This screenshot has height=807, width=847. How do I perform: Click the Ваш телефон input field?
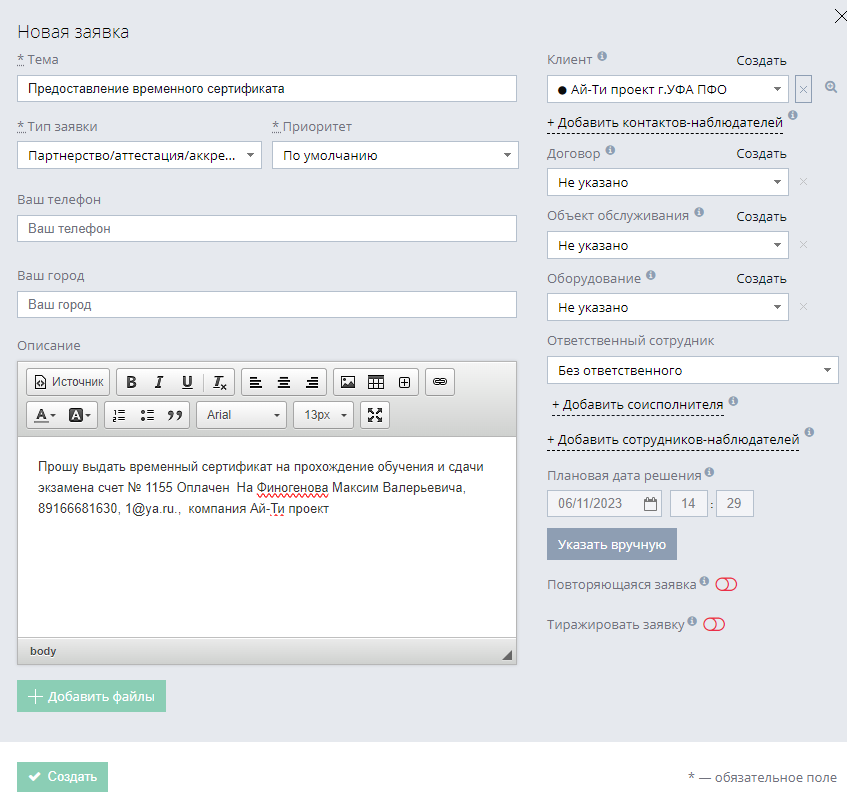point(266,229)
